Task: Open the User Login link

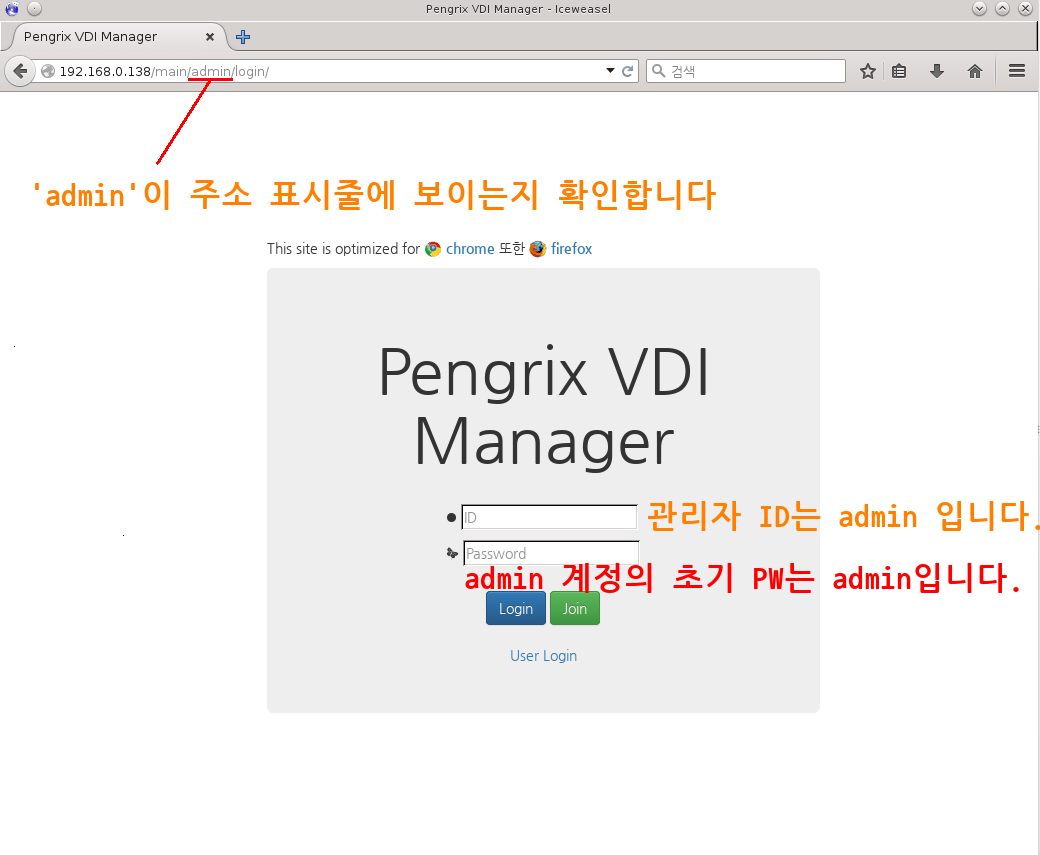Action: pos(543,656)
